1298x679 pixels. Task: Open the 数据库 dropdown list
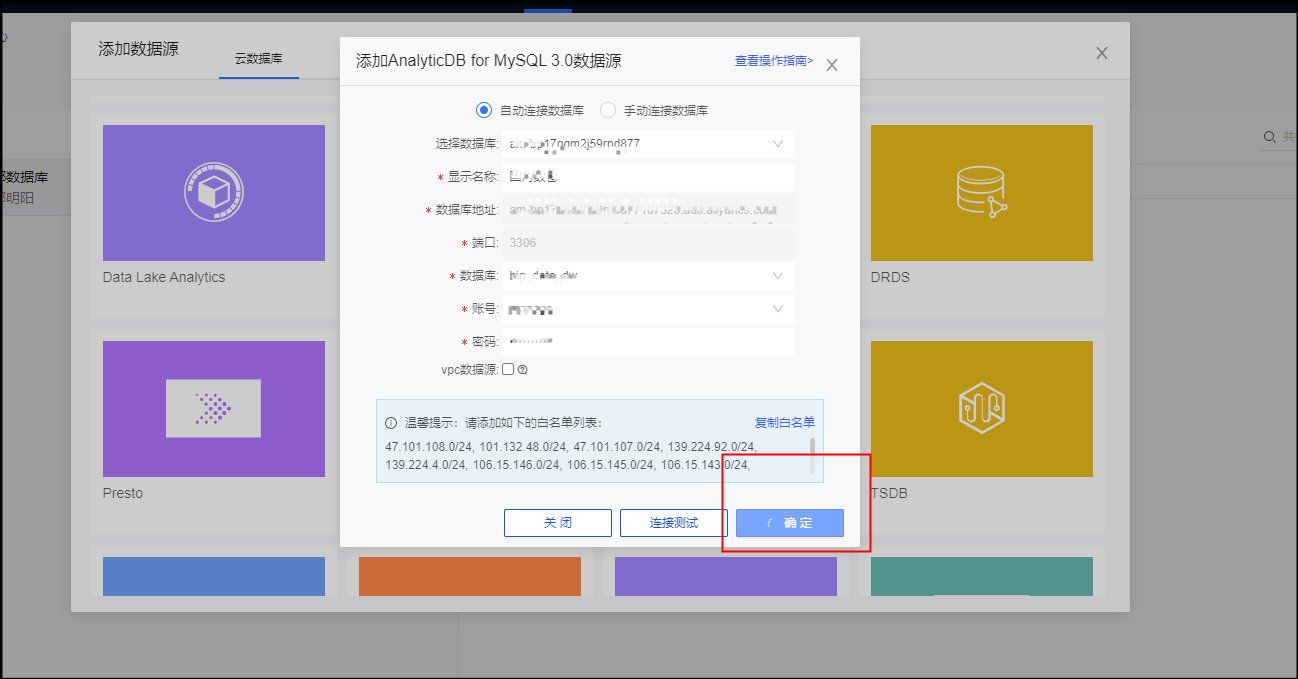pos(777,276)
